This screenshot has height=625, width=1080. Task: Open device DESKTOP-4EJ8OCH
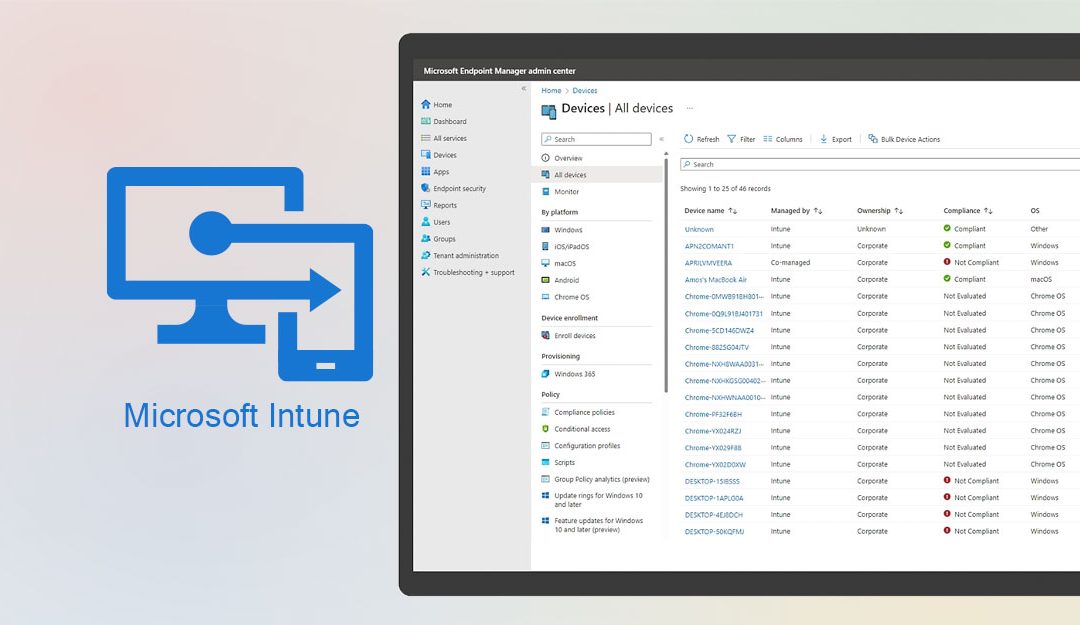(714, 515)
